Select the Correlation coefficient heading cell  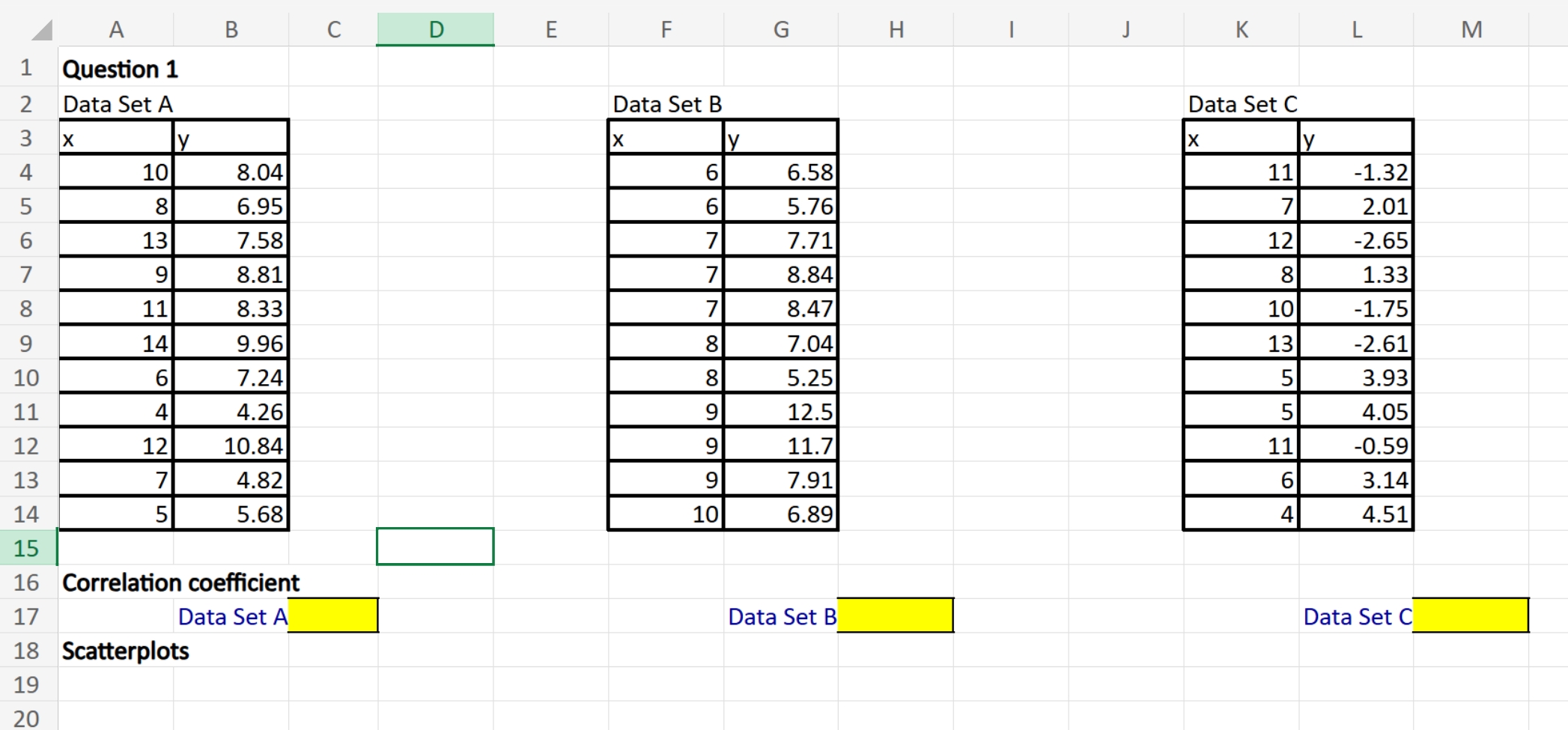180,582
